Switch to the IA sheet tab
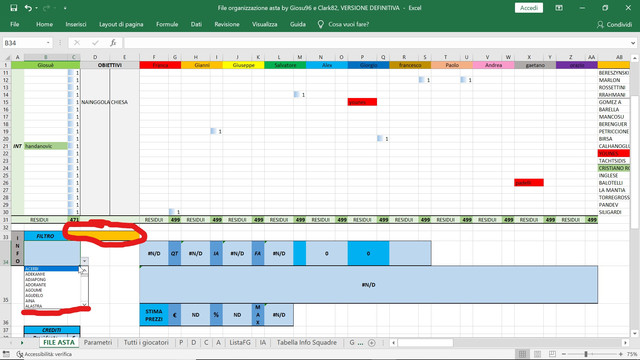This screenshot has width=640, height=360. [x=263, y=342]
